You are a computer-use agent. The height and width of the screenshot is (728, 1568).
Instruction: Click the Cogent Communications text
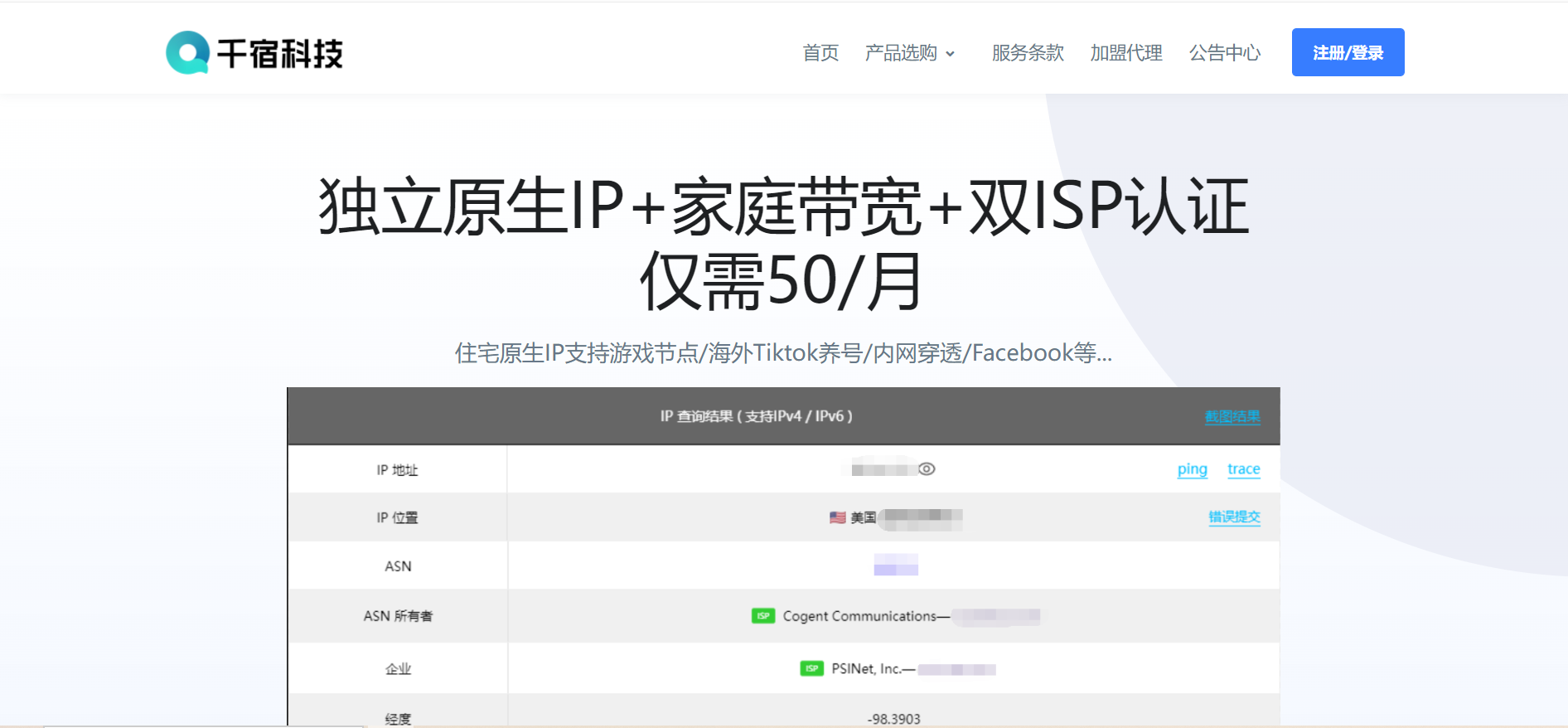pos(859,616)
